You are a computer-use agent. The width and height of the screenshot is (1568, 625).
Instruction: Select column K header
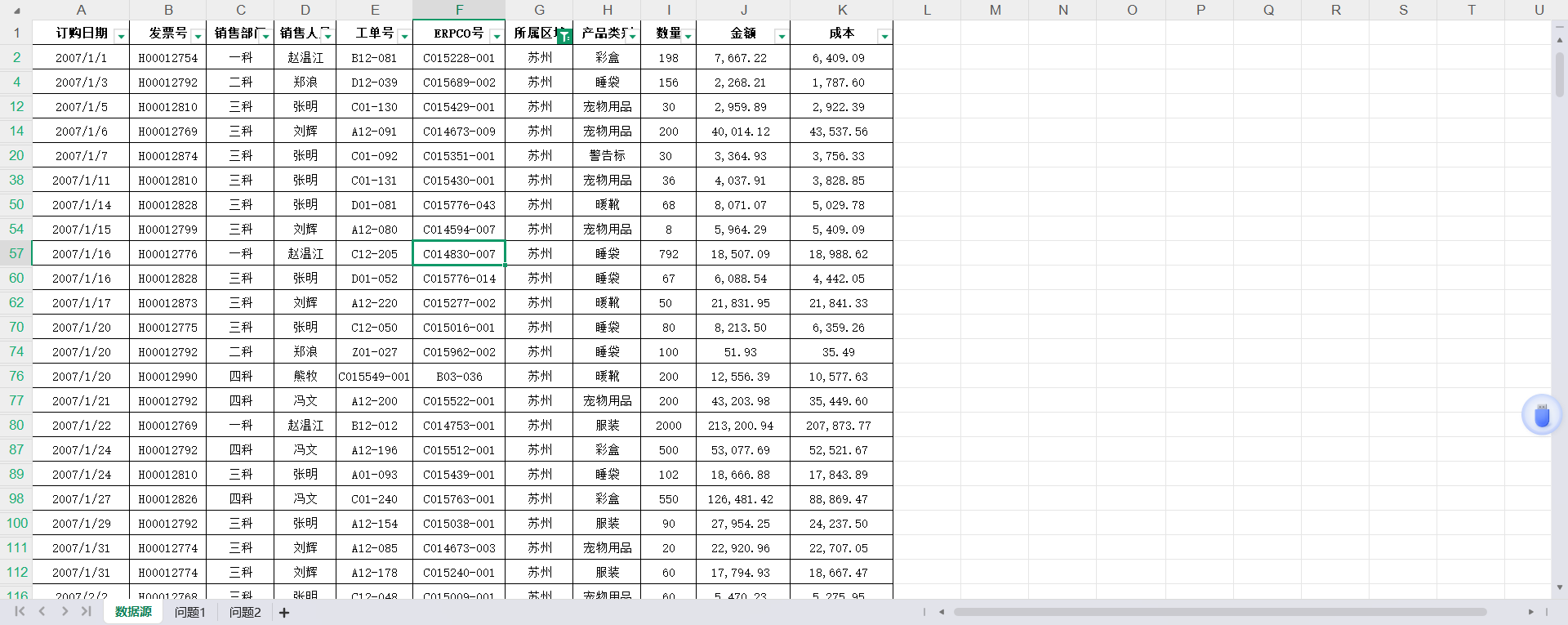[x=842, y=10]
